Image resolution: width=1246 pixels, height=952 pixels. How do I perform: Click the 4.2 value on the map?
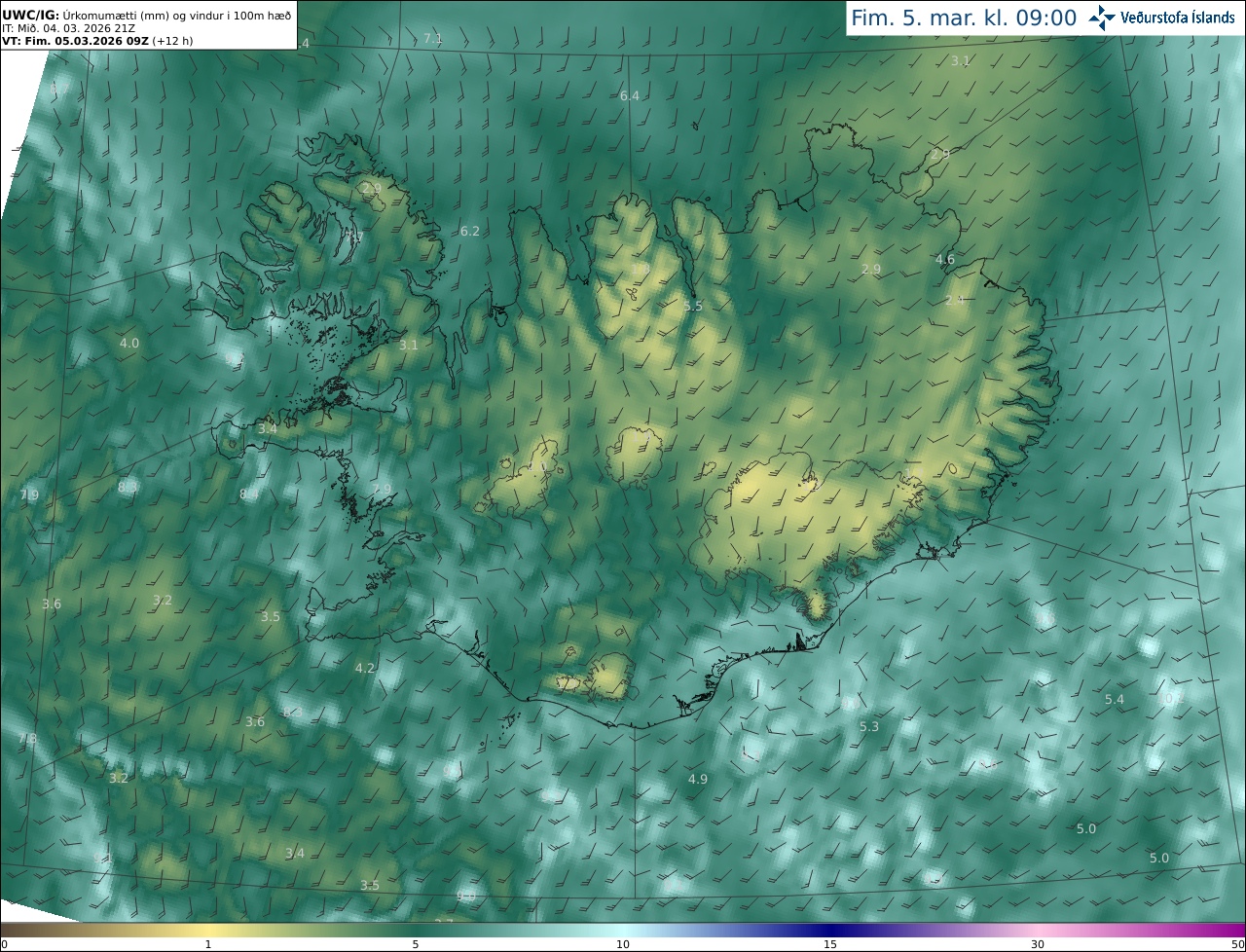point(365,668)
